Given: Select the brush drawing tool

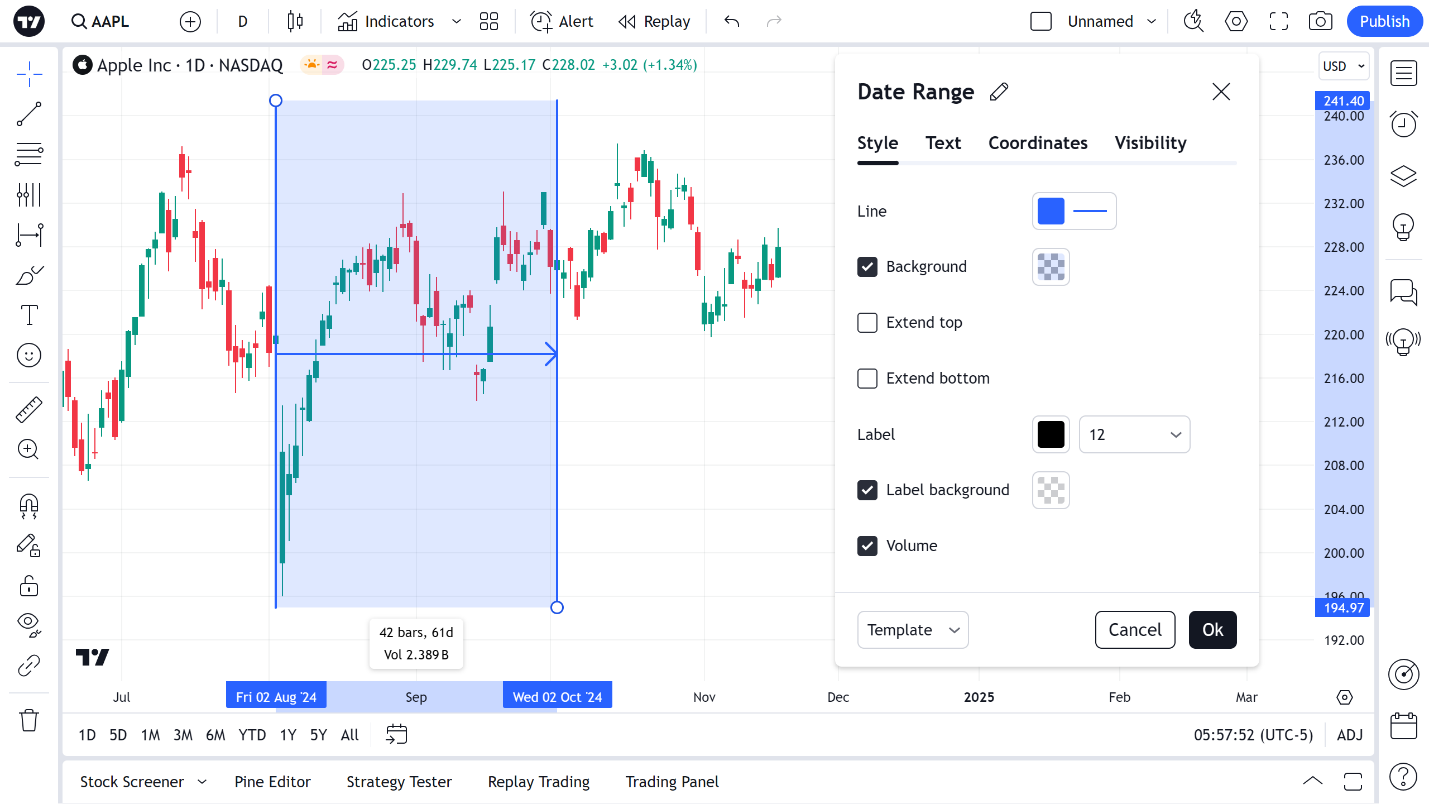Looking at the screenshot, I should coord(29,276).
